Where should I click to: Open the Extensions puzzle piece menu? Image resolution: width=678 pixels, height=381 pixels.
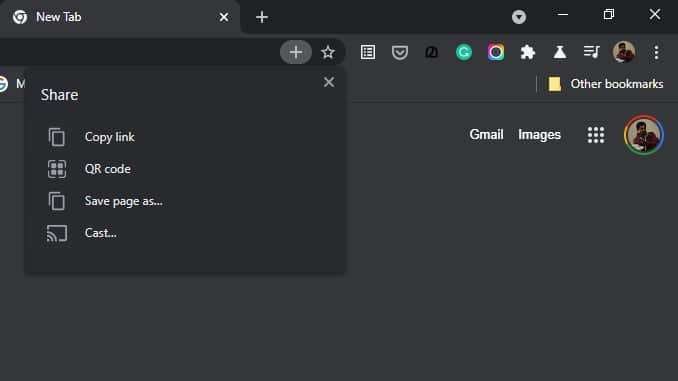point(528,52)
